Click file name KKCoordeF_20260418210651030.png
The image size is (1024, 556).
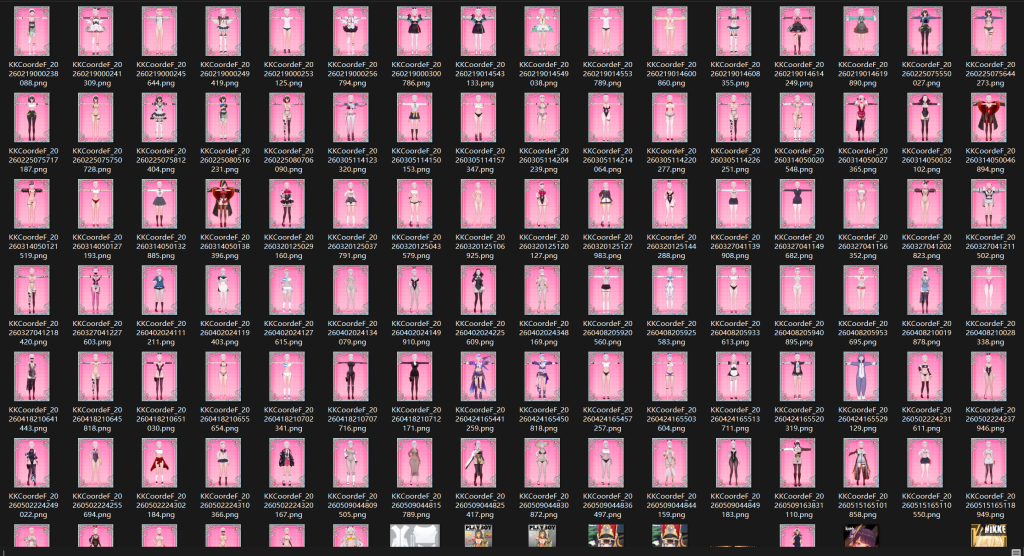coord(160,419)
